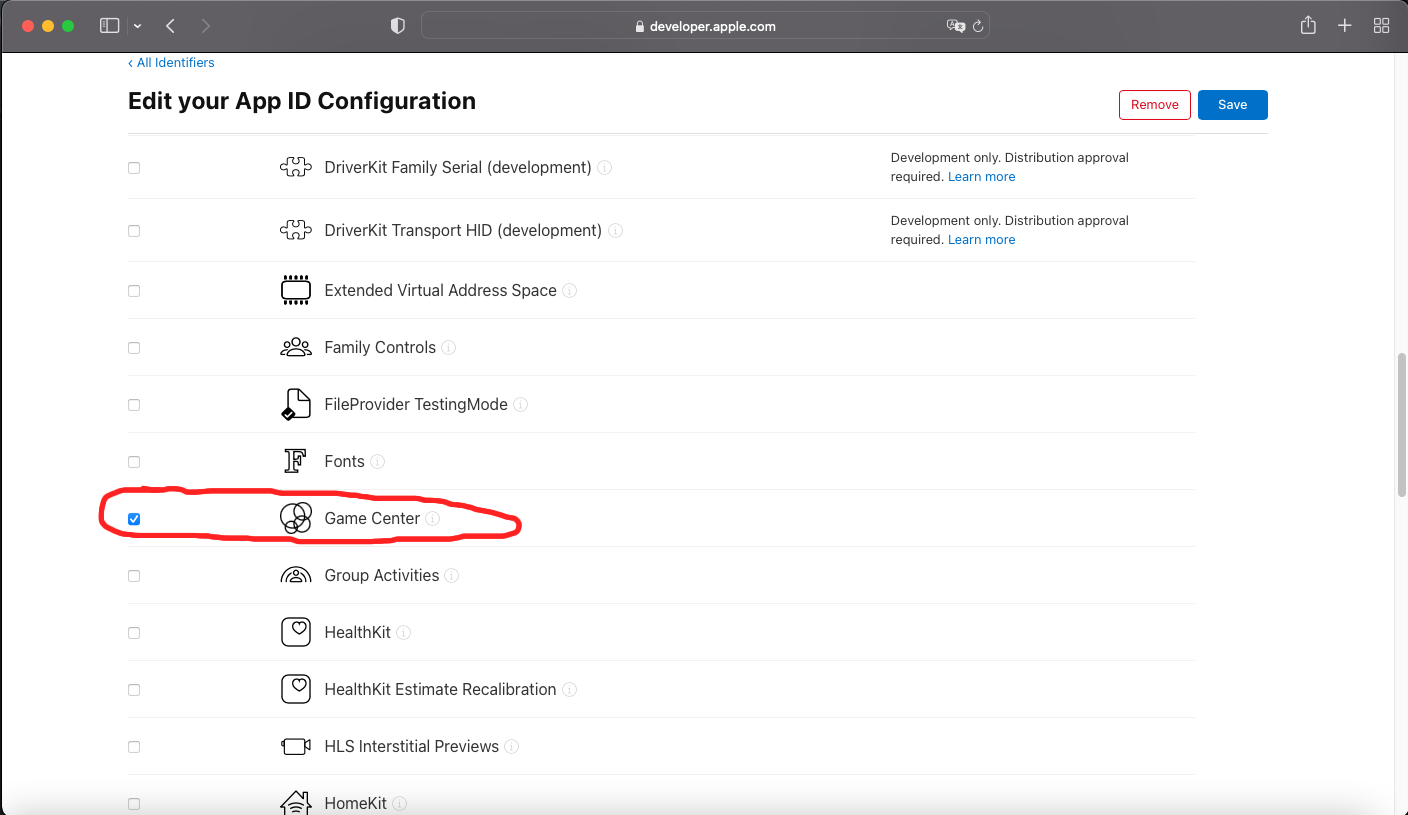Go back to All Identifiers
Screen dimensions: 1408x815
click(x=171, y=62)
